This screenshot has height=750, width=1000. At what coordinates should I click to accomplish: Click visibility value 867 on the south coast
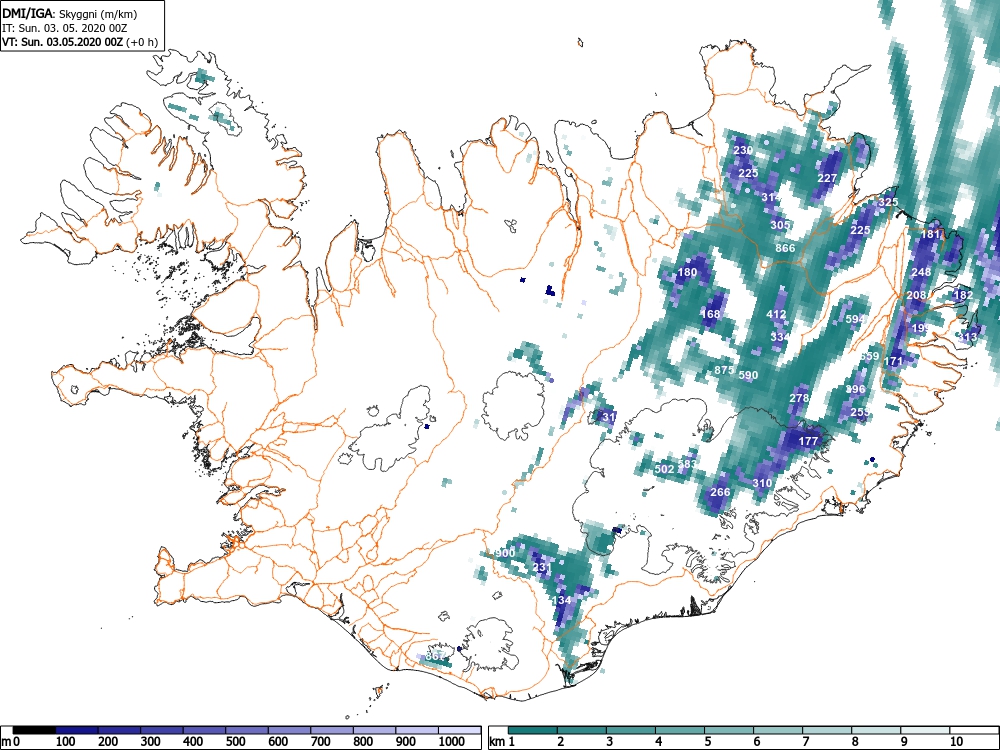436,656
